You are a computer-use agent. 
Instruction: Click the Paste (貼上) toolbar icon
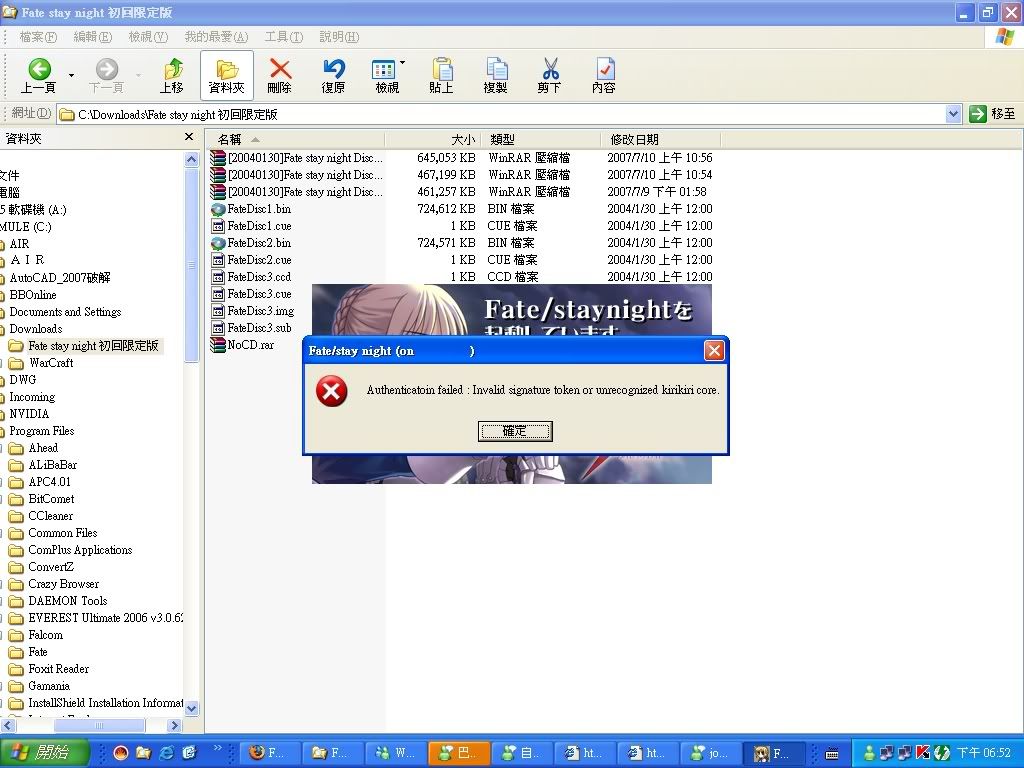pos(441,69)
